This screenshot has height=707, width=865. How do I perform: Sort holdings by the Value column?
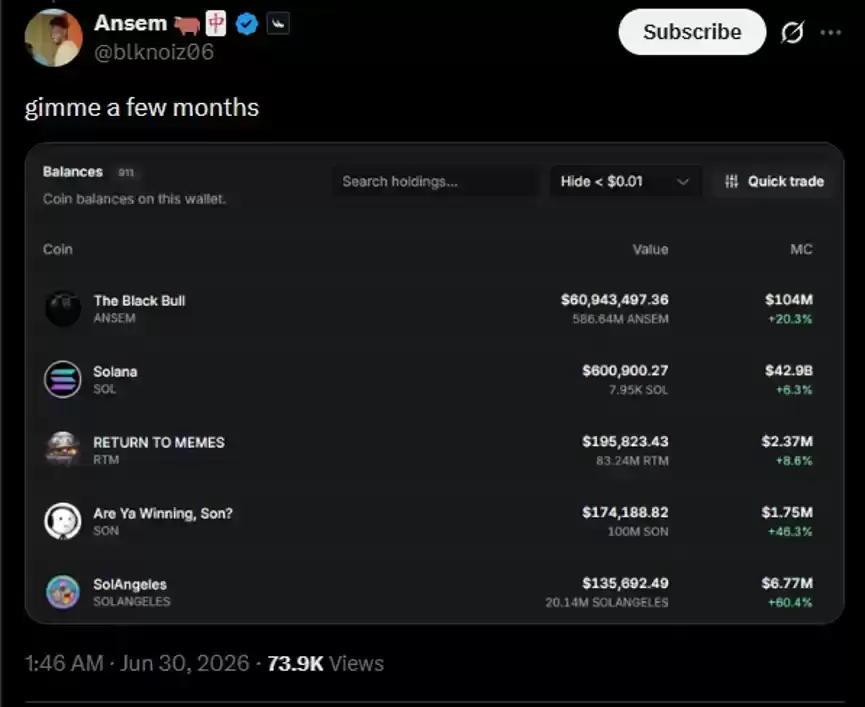pyautogui.click(x=650, y=250)
